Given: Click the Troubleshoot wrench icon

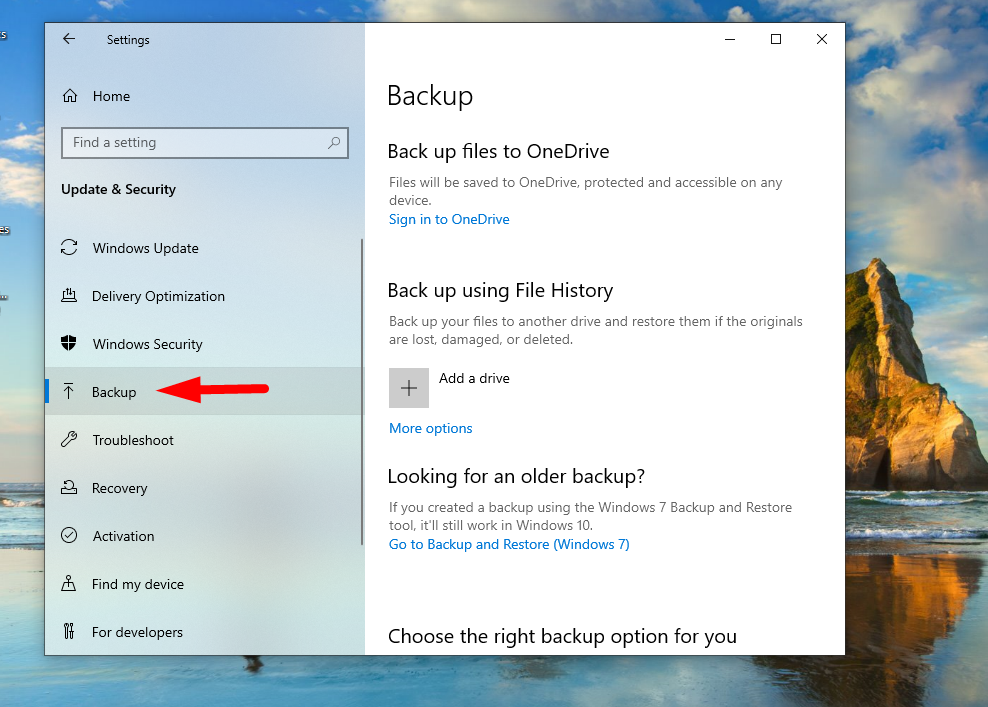Looking at the screenshot, I should (69, 440).
